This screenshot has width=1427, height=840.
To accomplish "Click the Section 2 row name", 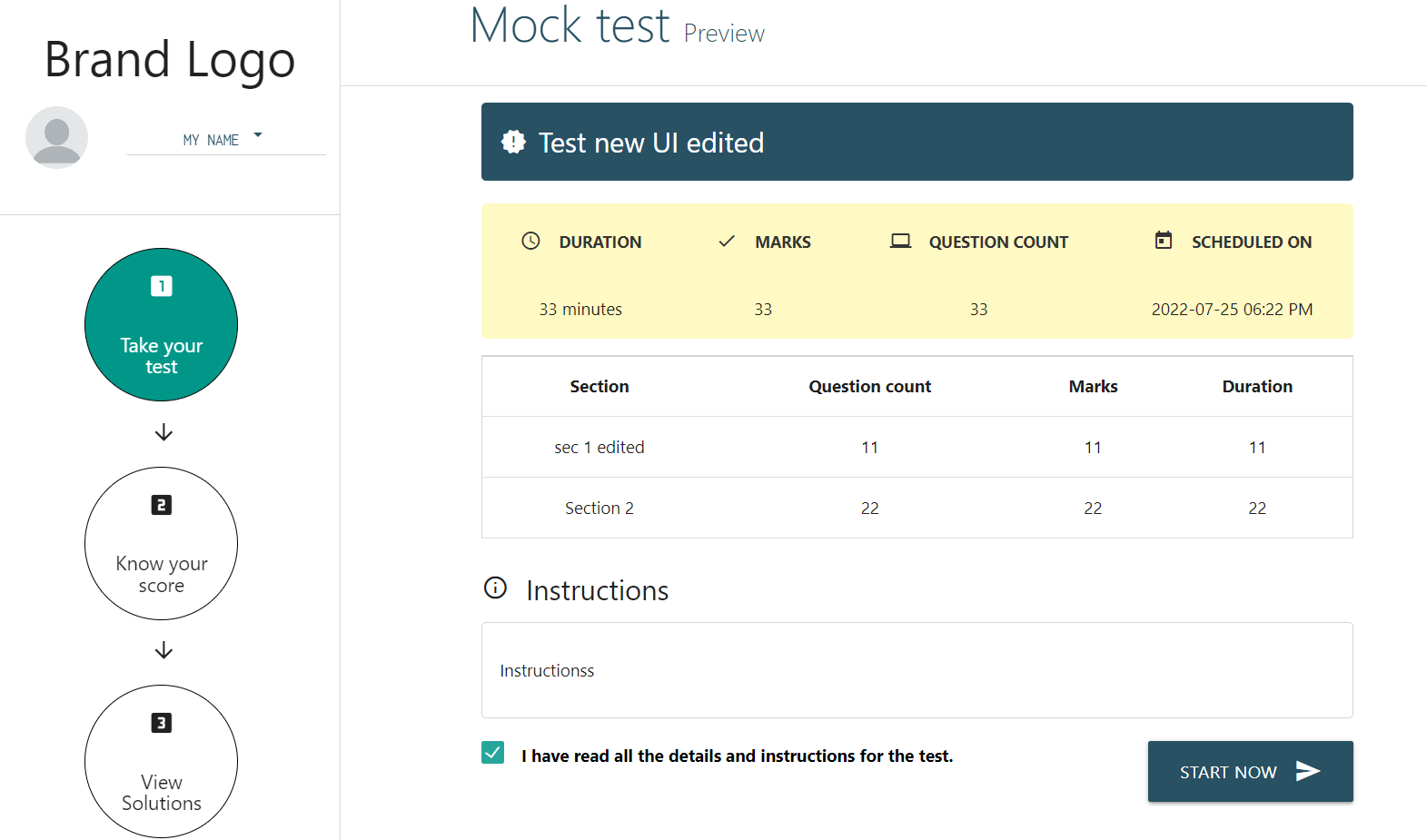I will point(600,509).
